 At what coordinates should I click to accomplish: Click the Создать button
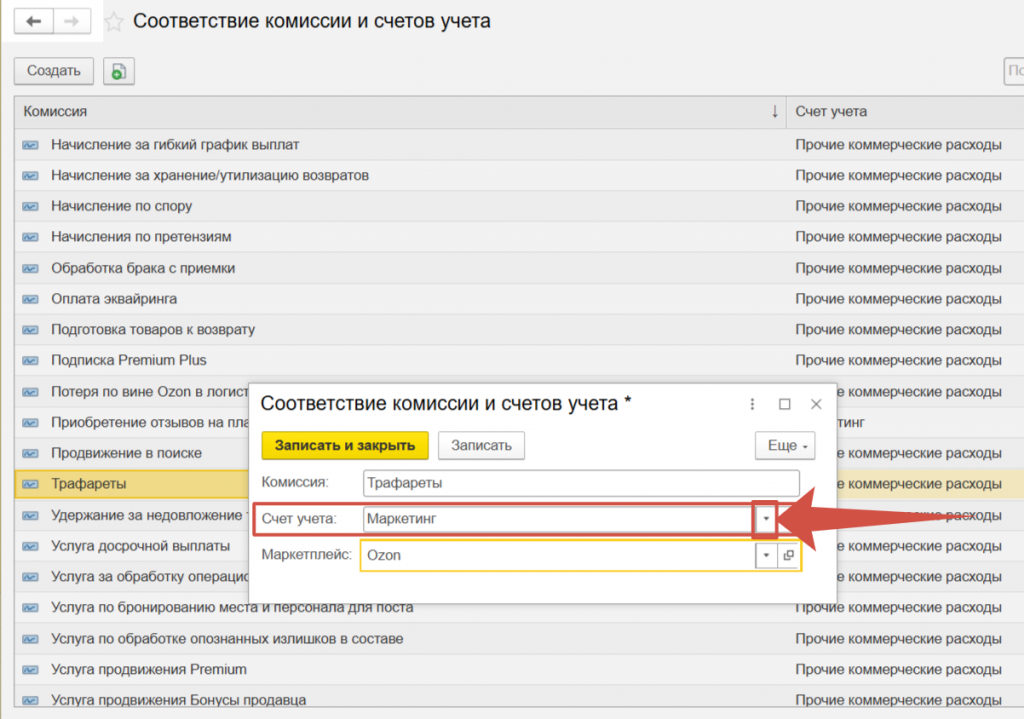[54, 71]
